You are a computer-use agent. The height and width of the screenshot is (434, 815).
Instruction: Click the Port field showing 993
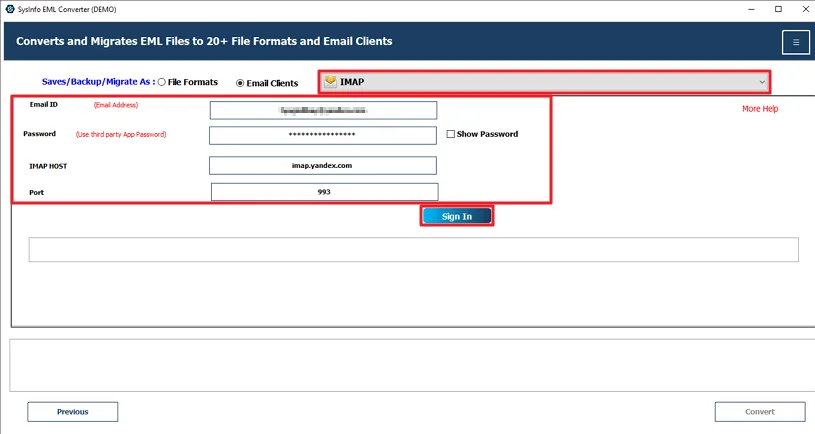click(x=324, y=192)
